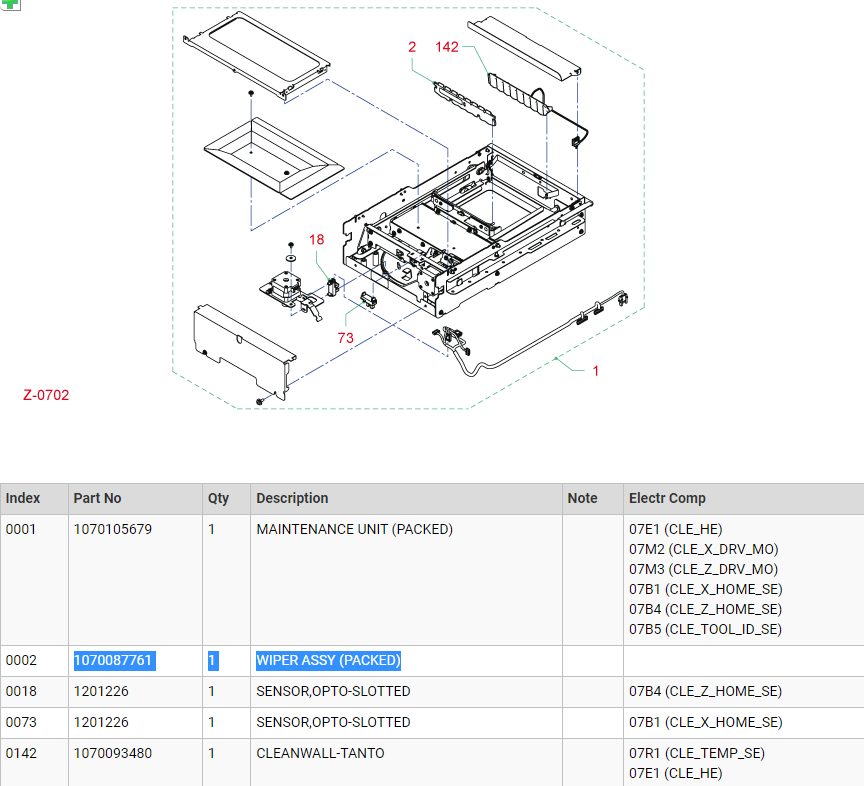Click red callout number 18 in the diagram

[317, 240]
